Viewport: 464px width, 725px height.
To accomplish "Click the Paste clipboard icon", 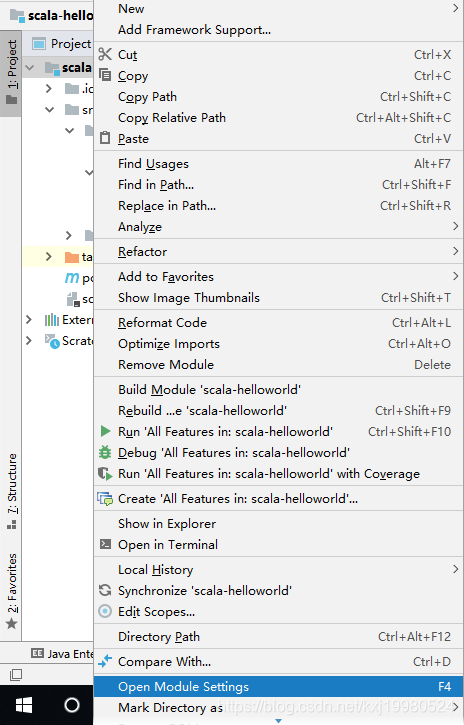I will pos(105,138).
